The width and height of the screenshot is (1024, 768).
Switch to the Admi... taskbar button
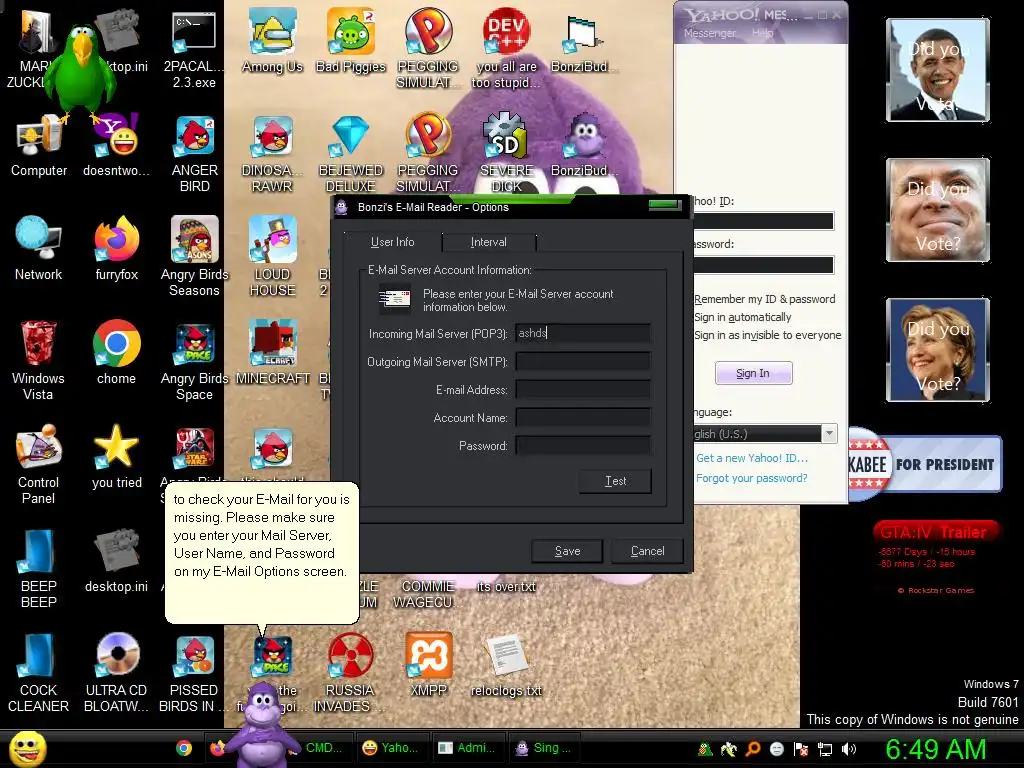468,748
